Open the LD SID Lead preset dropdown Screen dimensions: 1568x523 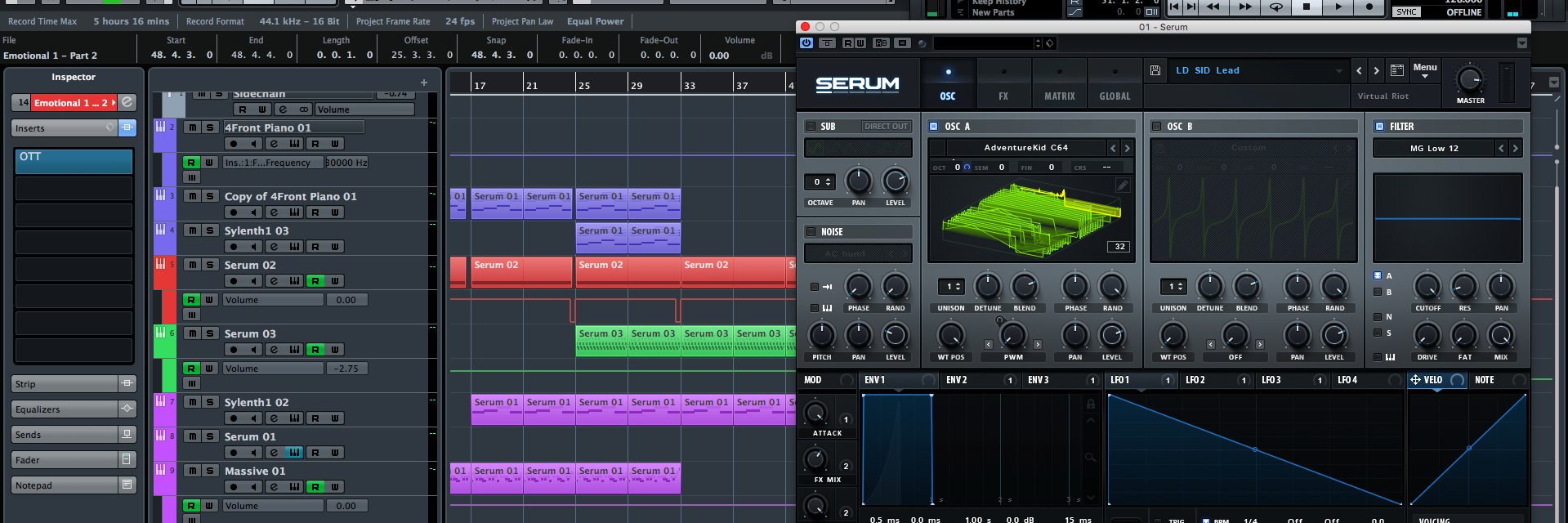click(1258, 70)
